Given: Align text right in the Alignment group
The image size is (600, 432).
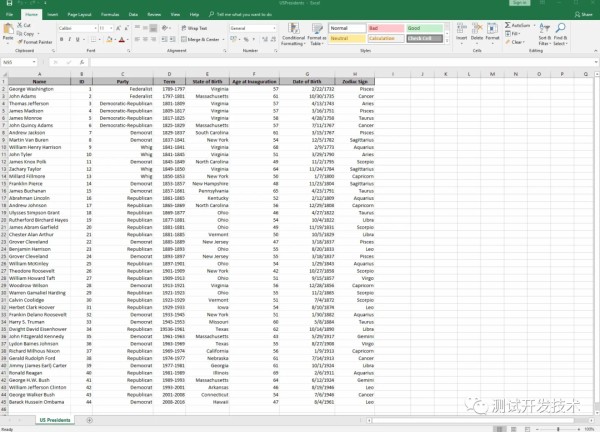Looking at the screenshot, I should tap(153, 39).
